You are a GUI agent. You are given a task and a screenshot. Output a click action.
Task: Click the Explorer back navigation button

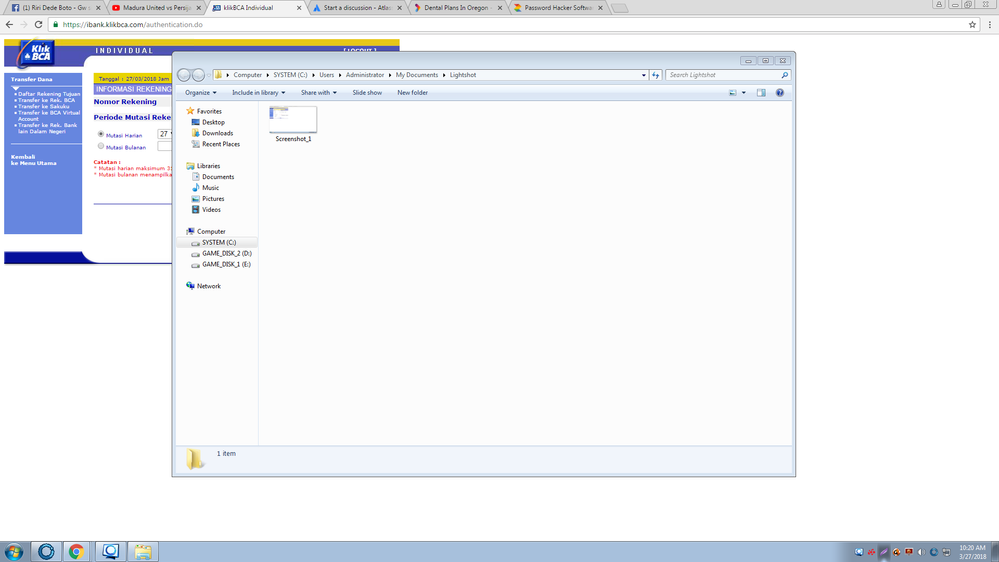[184, 75]
